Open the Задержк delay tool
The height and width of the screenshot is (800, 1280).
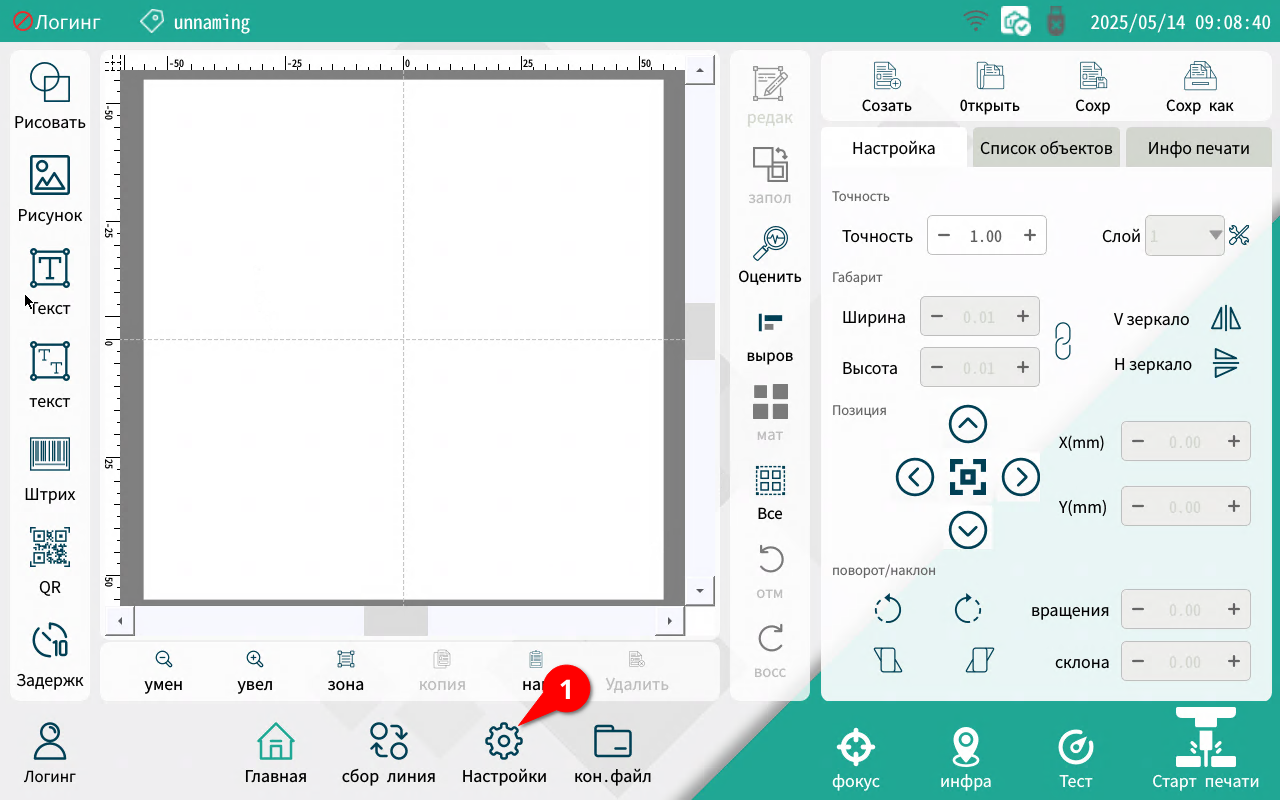pos(50,653)
